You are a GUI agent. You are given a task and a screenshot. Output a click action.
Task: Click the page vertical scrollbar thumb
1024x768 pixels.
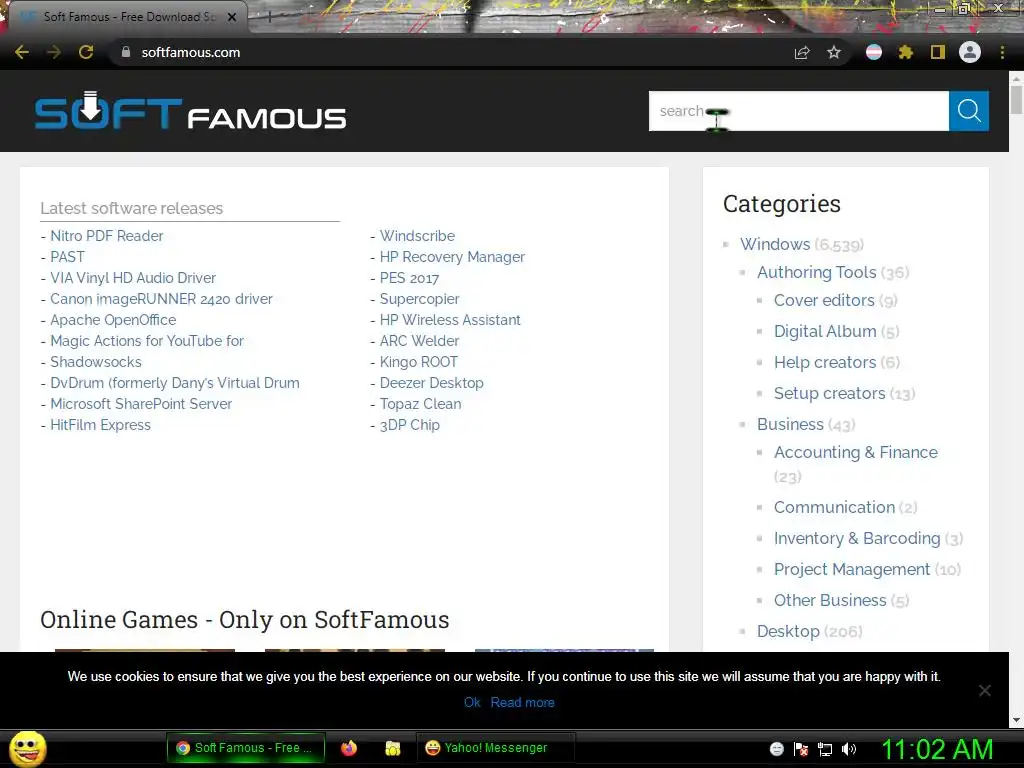tap(1016, 99)
